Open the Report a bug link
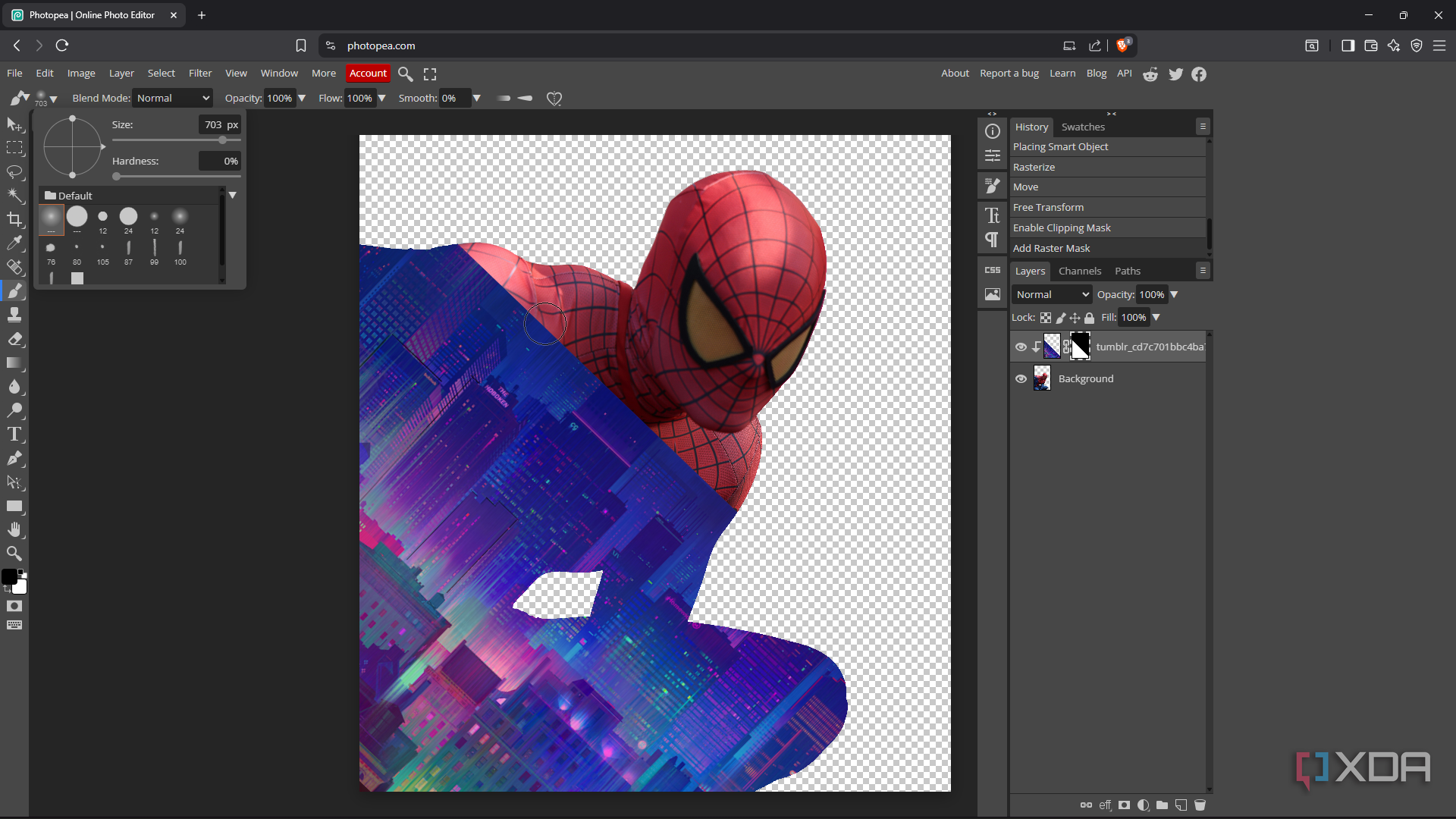Screen dimensions: 1456x819 (x=1009, y=73)
